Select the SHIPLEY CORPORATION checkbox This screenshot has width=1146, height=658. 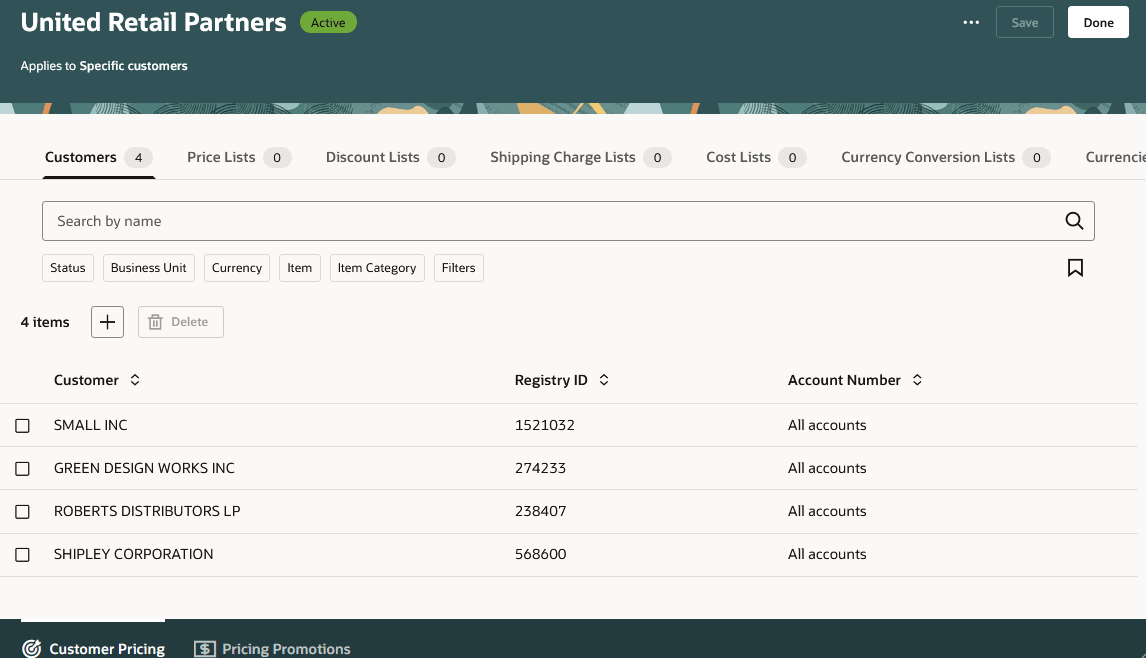[x=23, y=555]
